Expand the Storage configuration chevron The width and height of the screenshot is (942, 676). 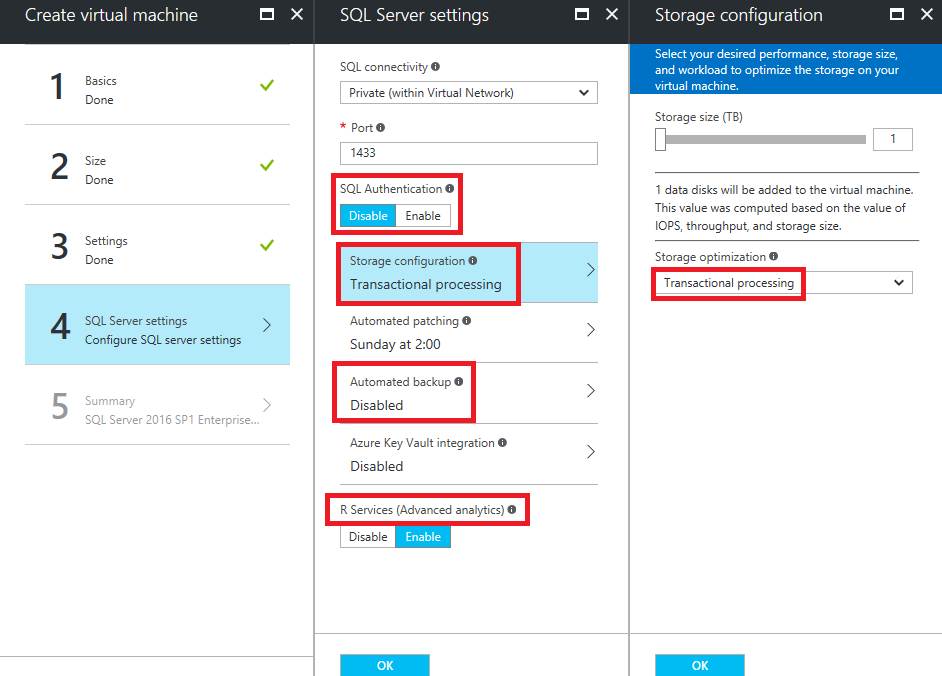pyautogui.click(x=591, y=270)
